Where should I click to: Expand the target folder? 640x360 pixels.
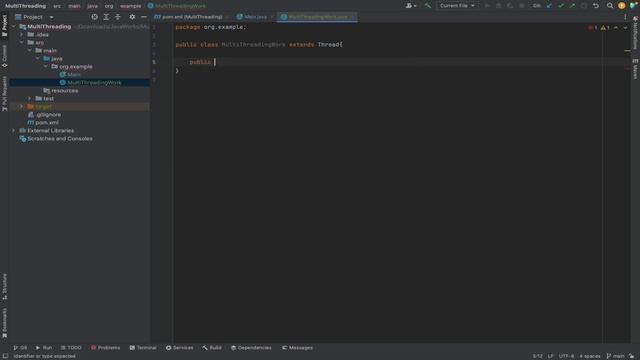[22, 107]
